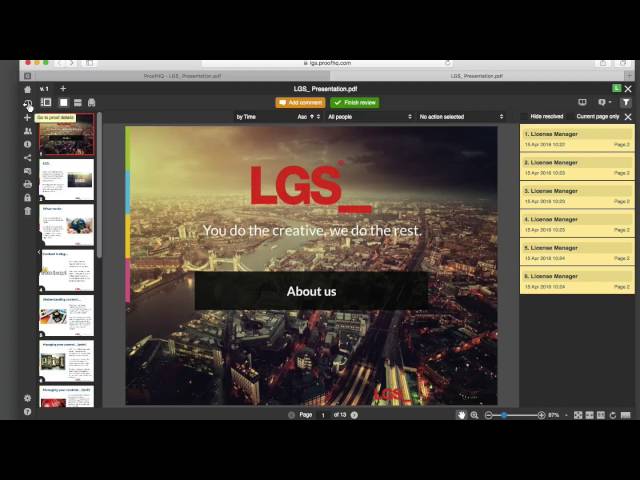Switch to ProofHQ LGS_Presentation browser tab
Viewport: 640px width, 480px height.
pos(182,76)
